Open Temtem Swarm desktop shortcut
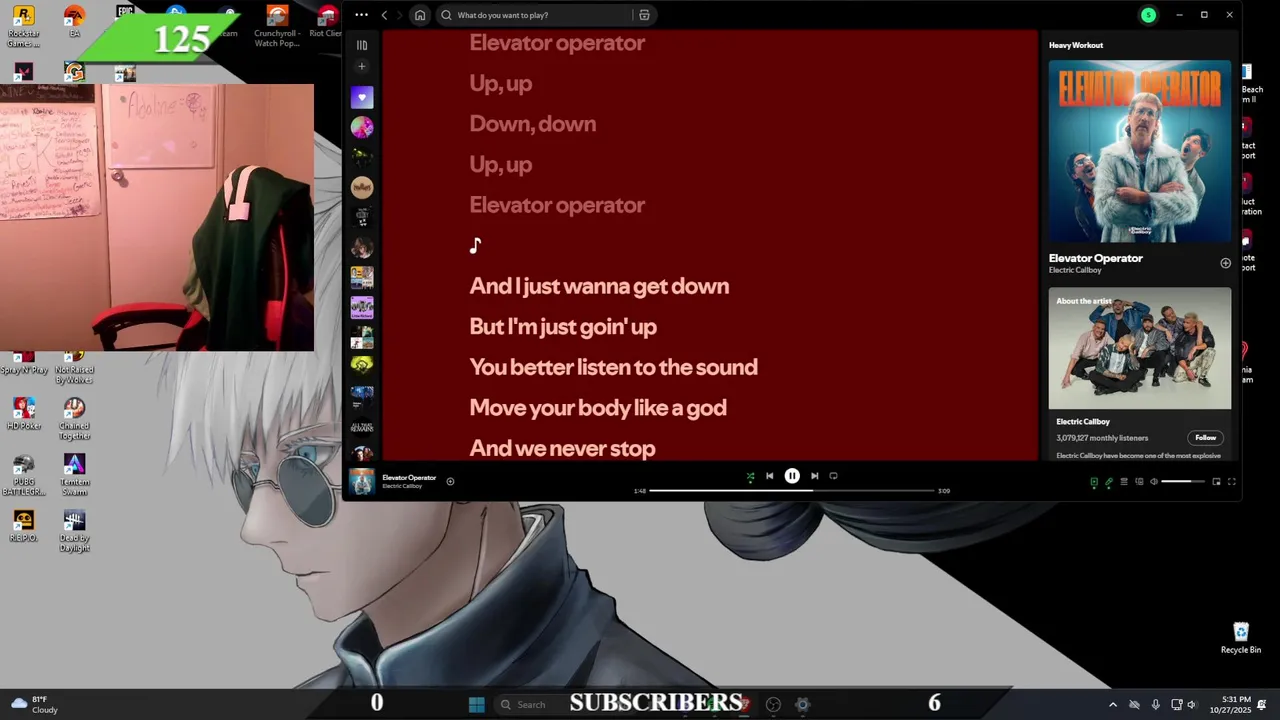 [74, 475]
